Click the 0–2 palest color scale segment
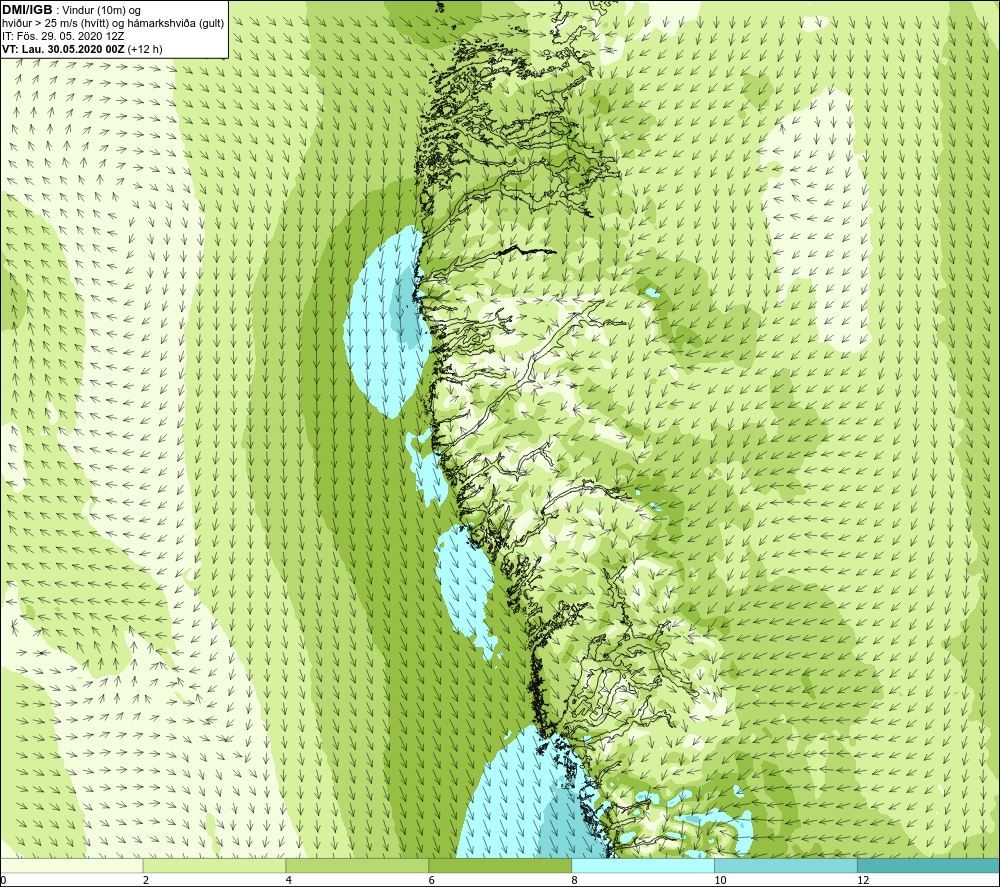 pyautogui.click(x=71, y=865)
